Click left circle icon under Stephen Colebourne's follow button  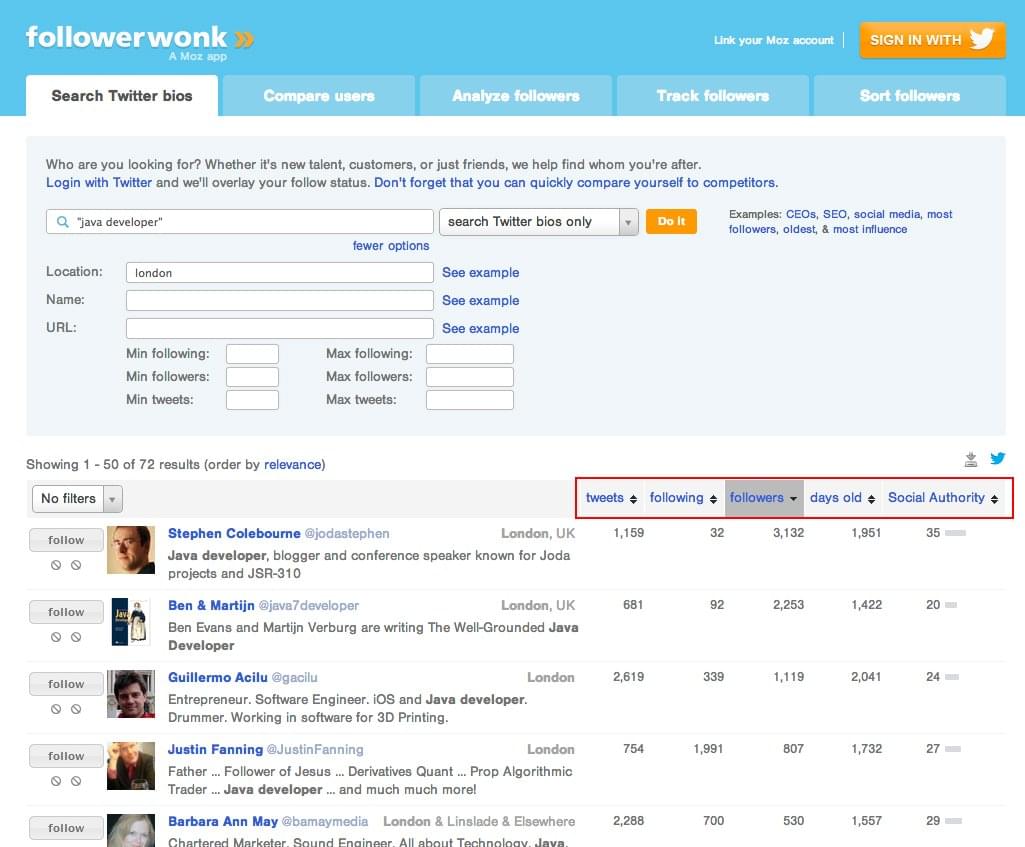tap(56, 565)
